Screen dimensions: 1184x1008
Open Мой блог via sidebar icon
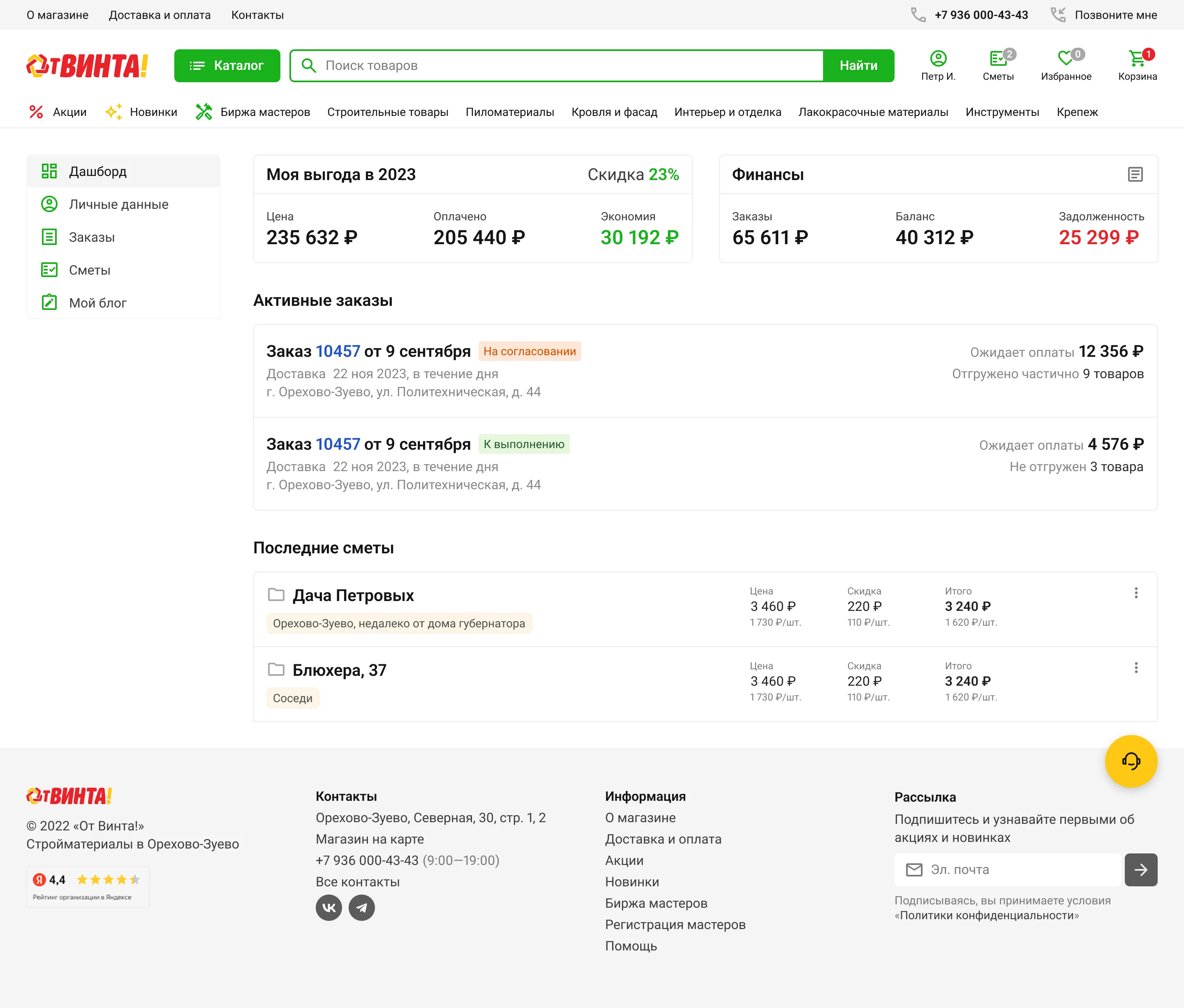click(x=50, y=302)
